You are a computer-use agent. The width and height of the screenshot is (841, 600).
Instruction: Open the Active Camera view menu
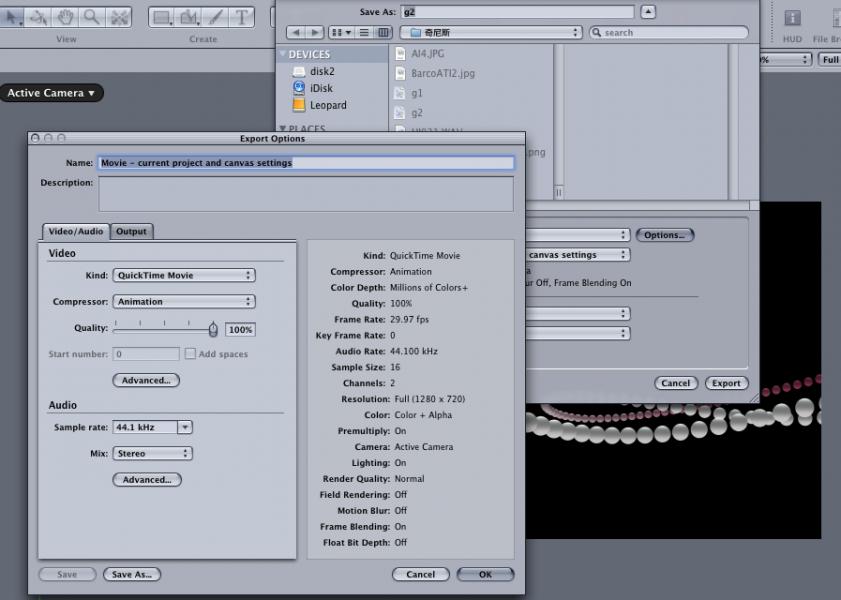[51, 93]
